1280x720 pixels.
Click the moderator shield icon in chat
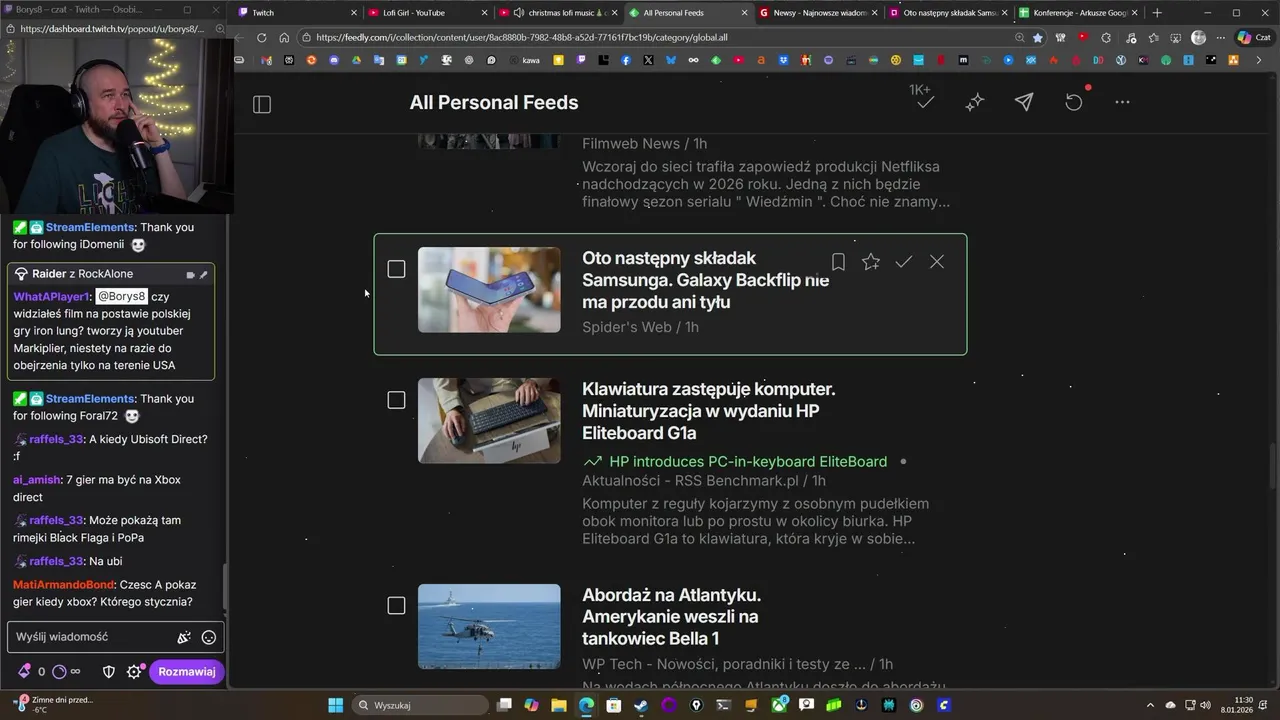[109, 672]
